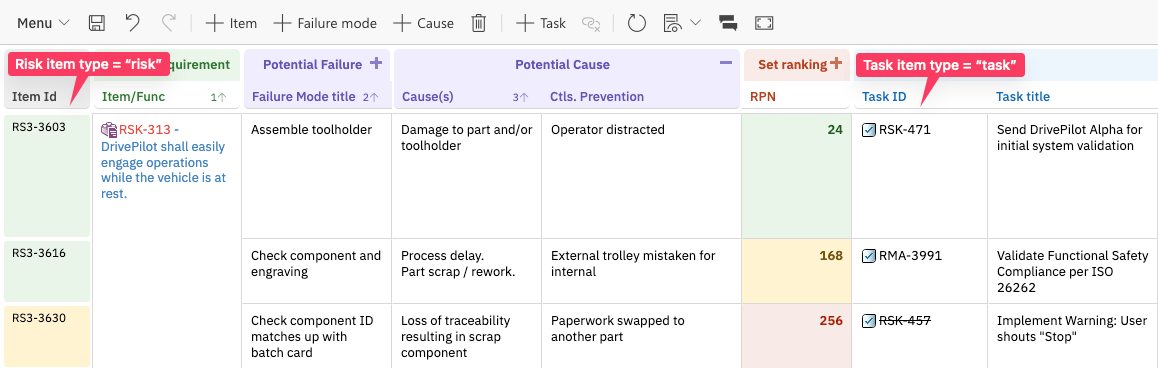Select Item Id cell RS3-3630
The image size is (1158, 368).
click(x=47, y=337)
